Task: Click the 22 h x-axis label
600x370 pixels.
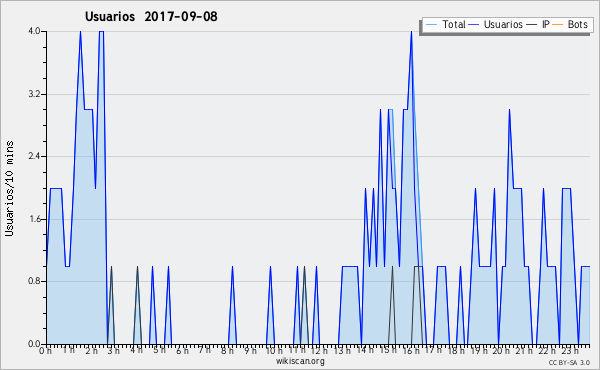Action: click(x=547, y=351)
